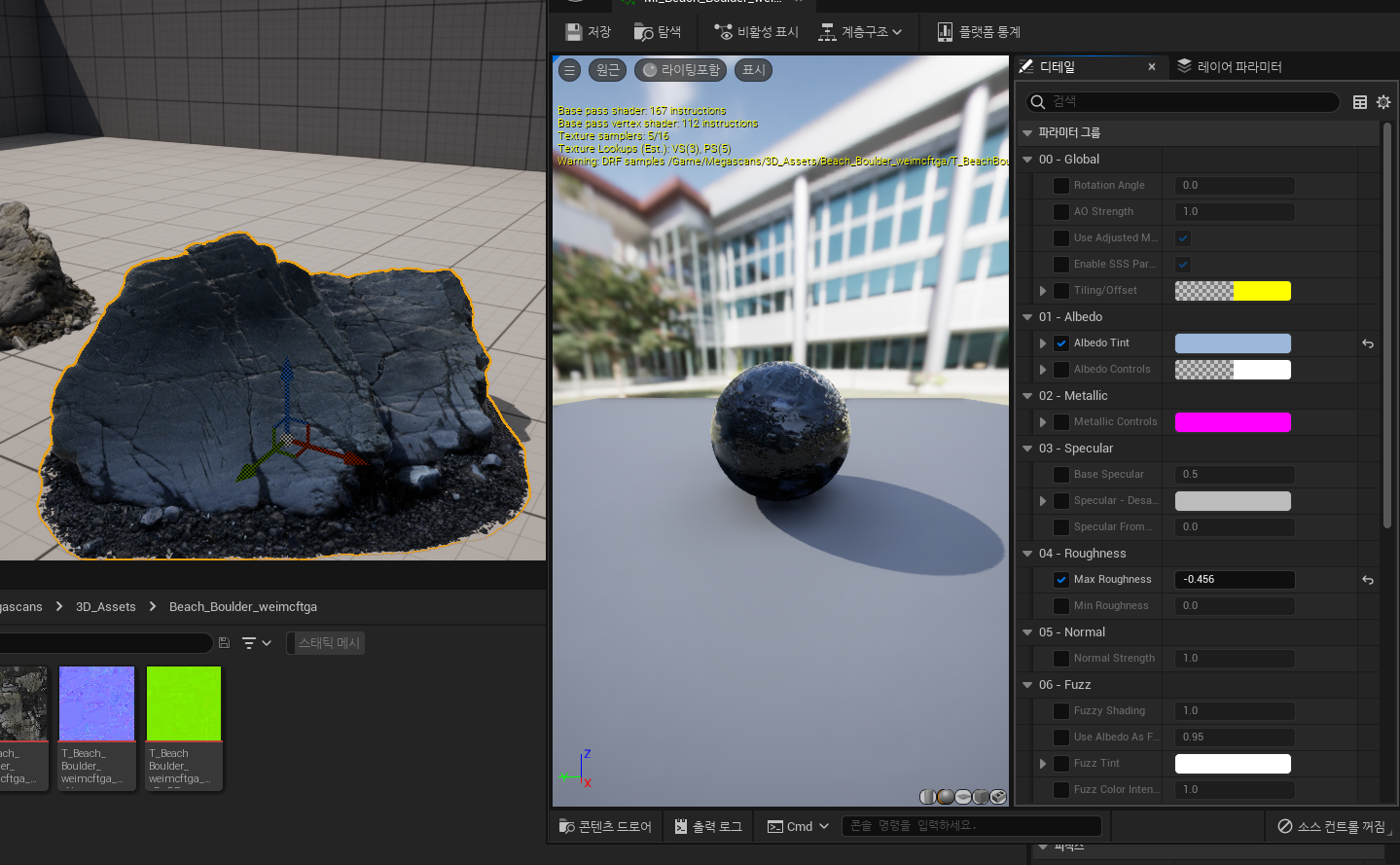Viewport: 1400px width, 865px height.
Task: Open the 출력 로그 output log
Action: 708,826
